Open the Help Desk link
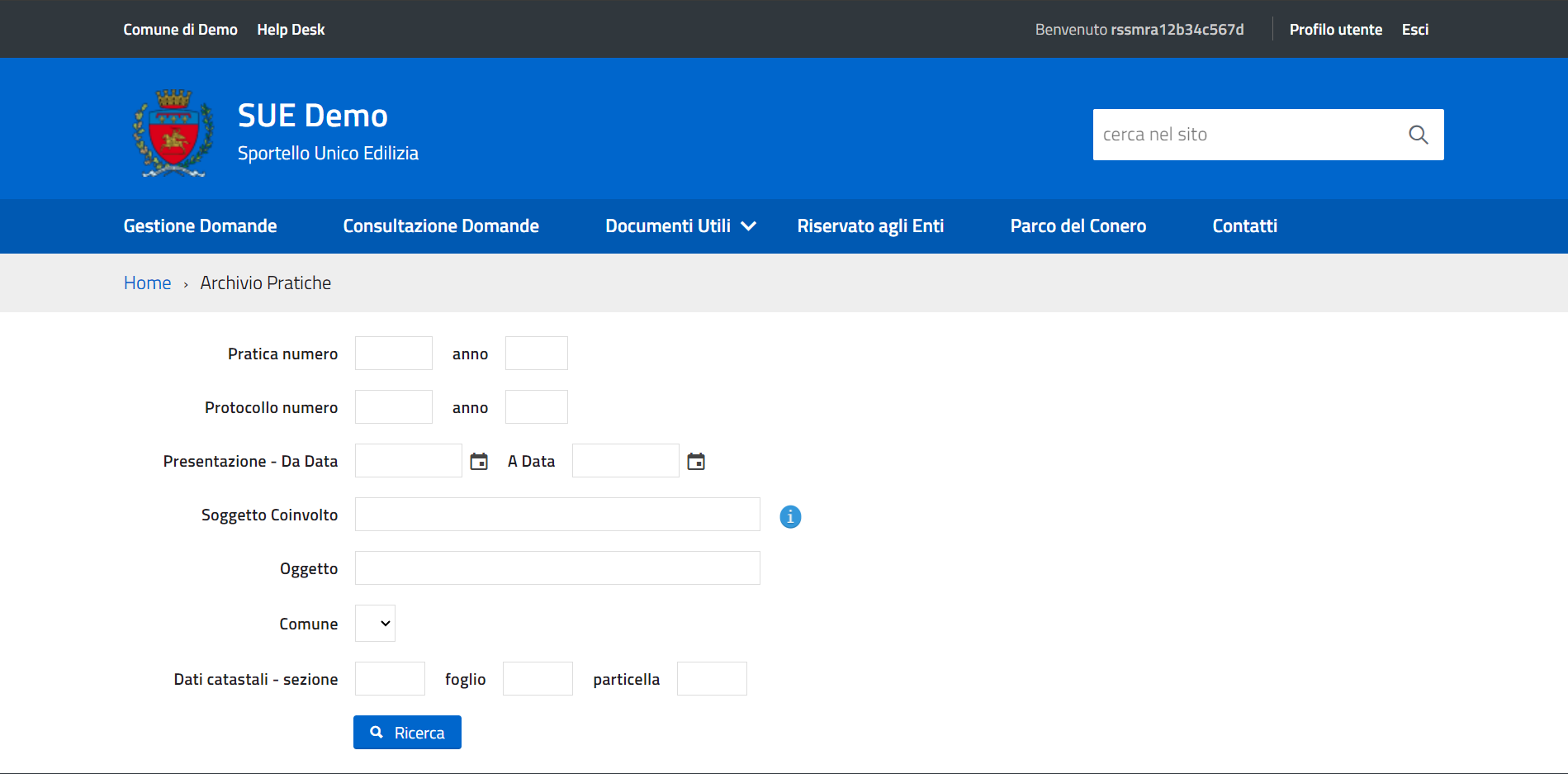Image resolution: width=1568 pixels, height=774 pixels. (291, 30)
